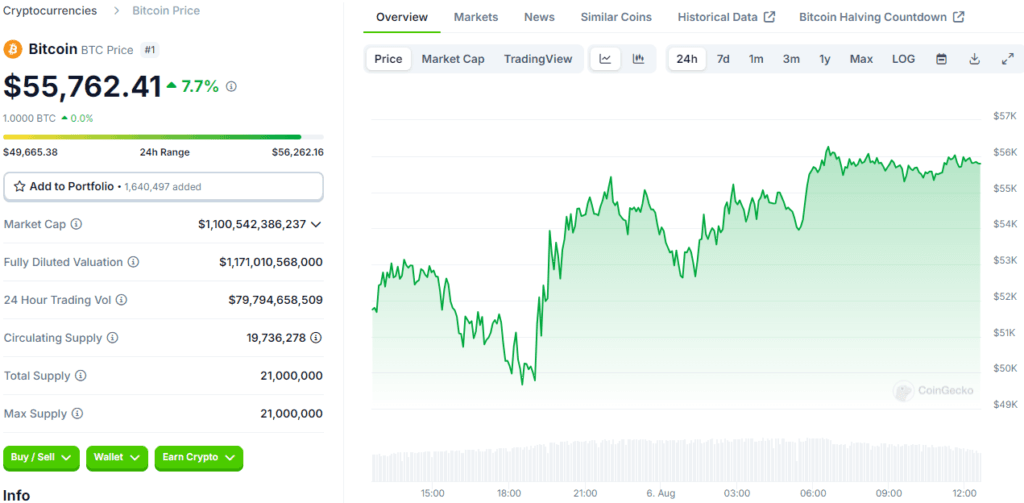Click the 24h Range progress bar
1024x503 pixels.
pos(163,137)
